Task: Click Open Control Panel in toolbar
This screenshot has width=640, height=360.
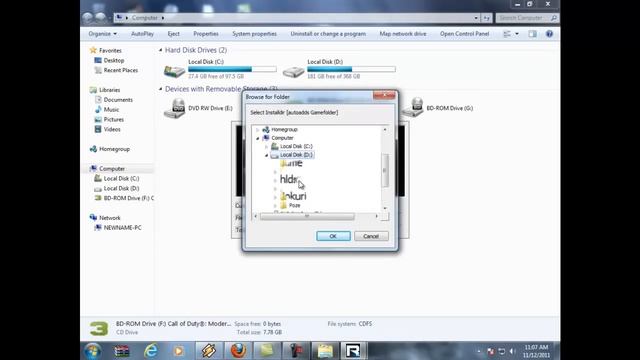Action: 464,34
